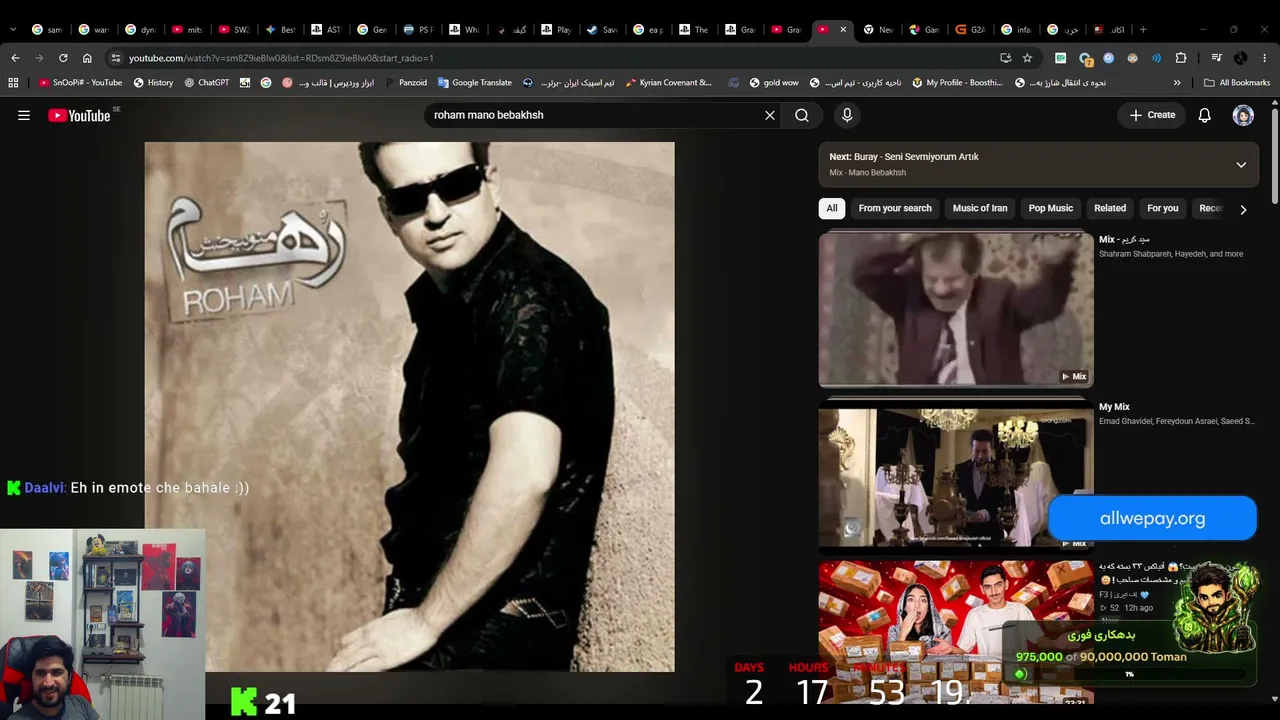Open the Panzoid bookmark
The width and height of the screenshot is (1280, 720).
click(x=405, y=83)
